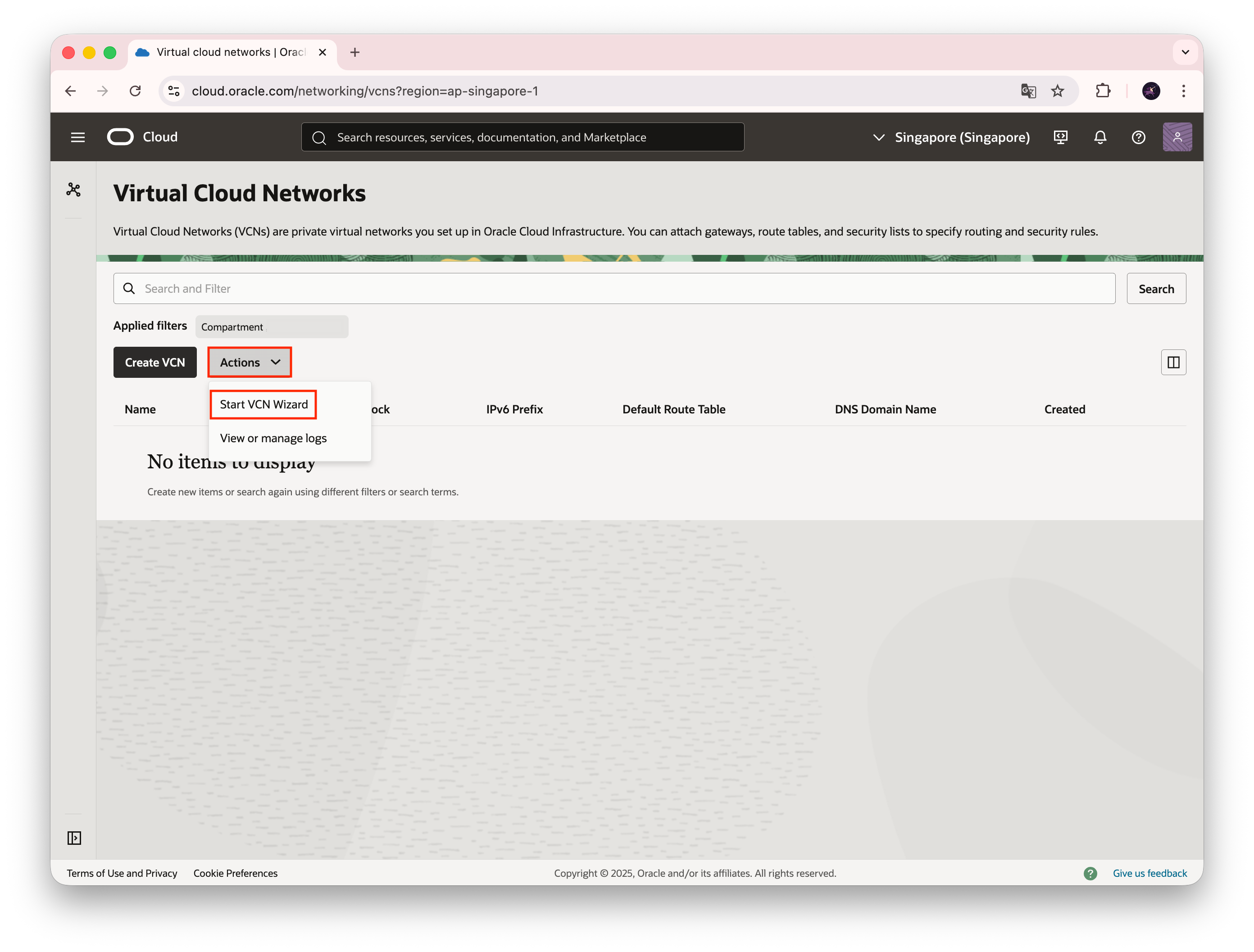
Task: Open the help question mark menu
Action: click(x=1138, y=137)
